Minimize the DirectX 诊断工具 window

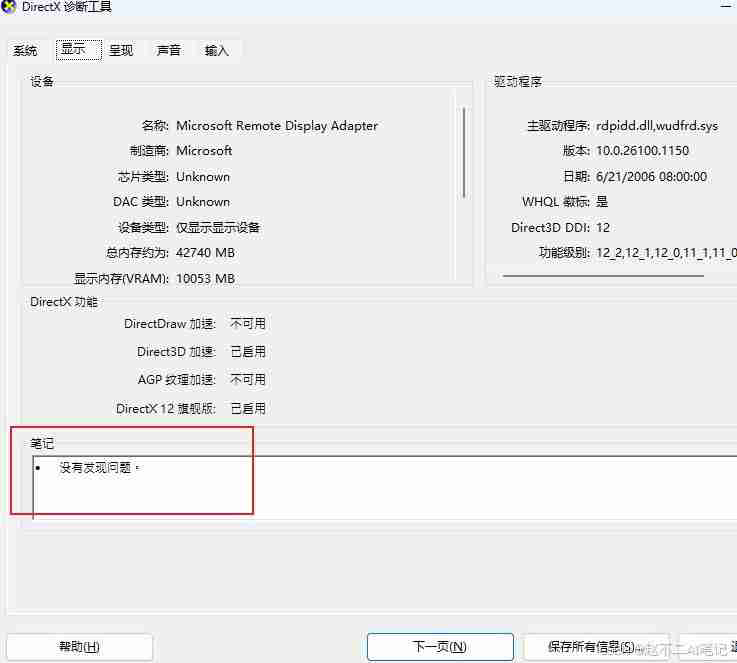[726, 6]
